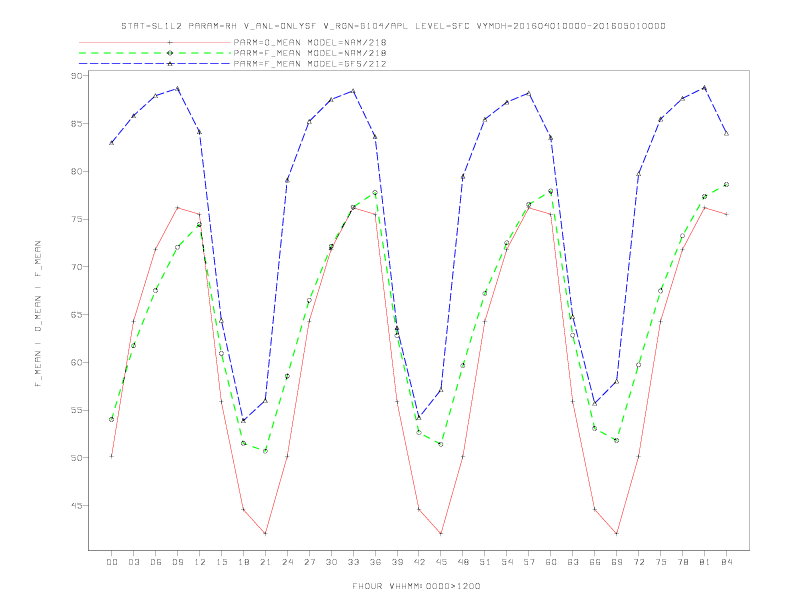Click the y-axis tick label 80

pos(76,172)
